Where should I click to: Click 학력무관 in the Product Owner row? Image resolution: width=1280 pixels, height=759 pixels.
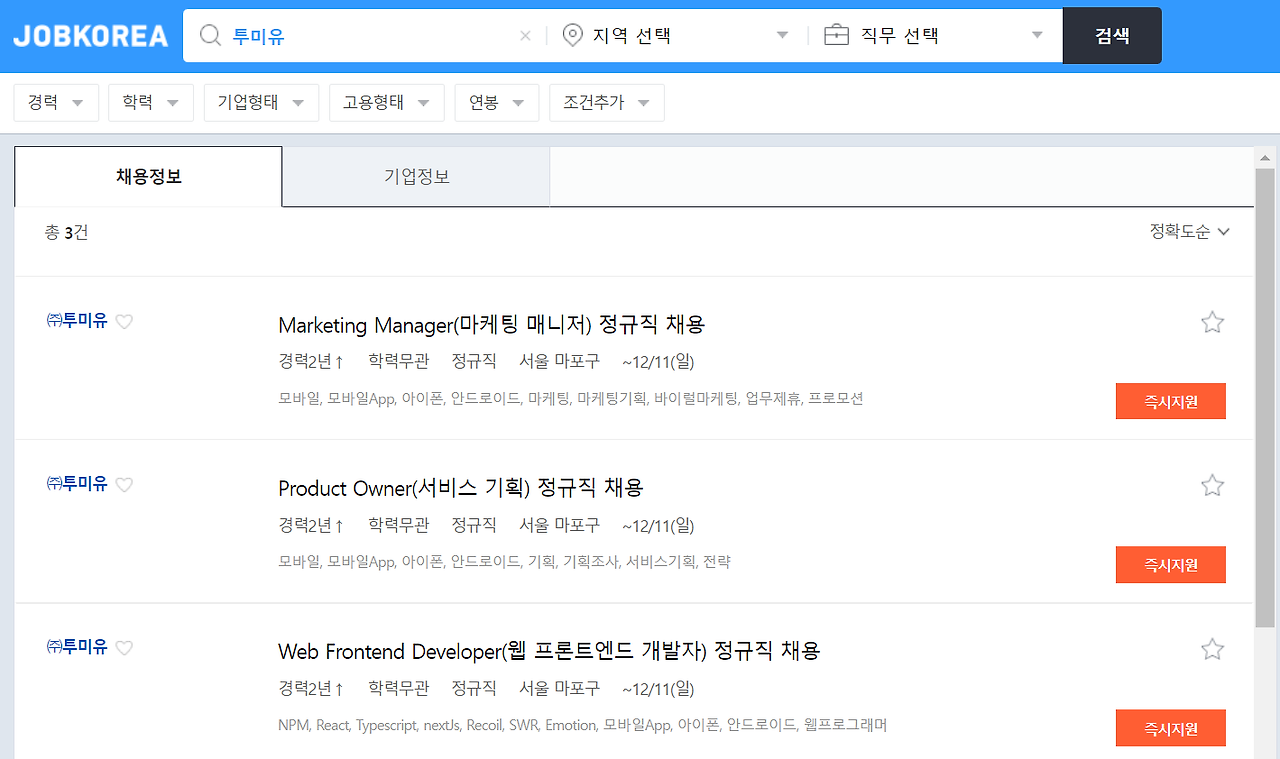click(x=398, y=525)
